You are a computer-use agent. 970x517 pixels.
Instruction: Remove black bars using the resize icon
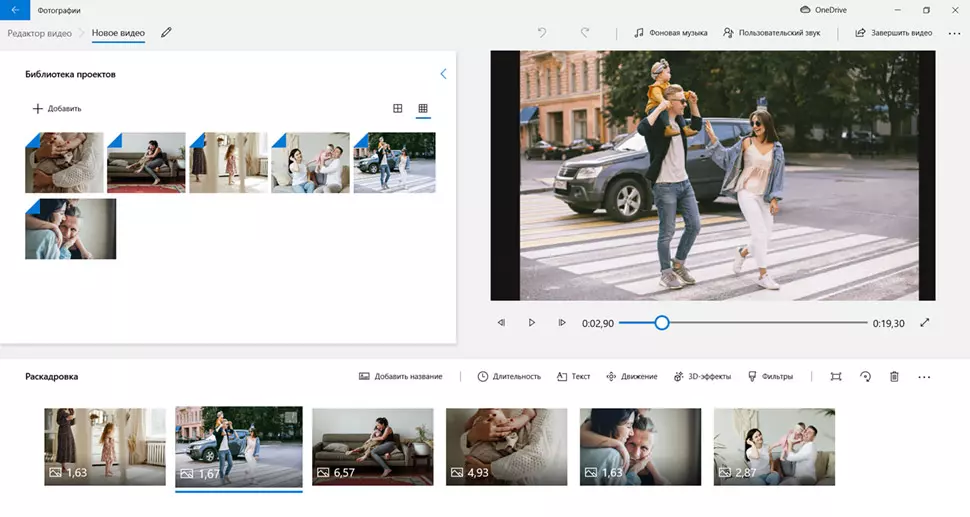(836, 377)
